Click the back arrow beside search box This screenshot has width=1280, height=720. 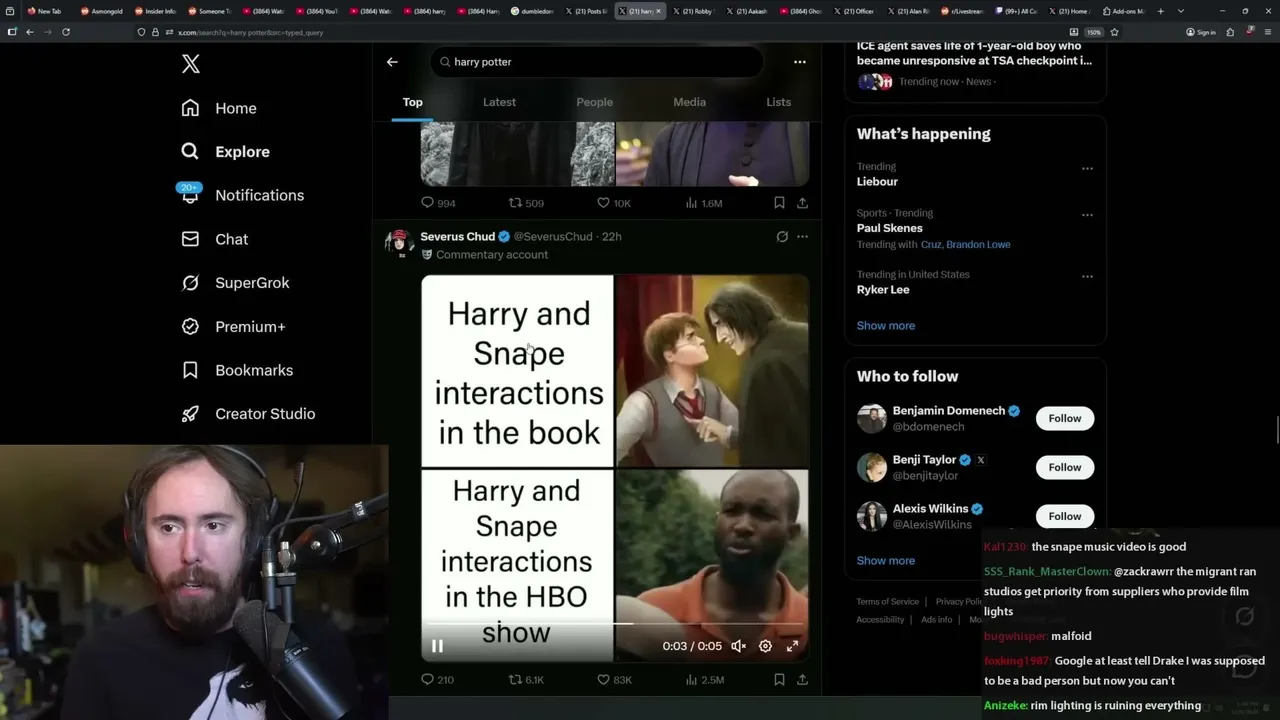tap(392, 62)
